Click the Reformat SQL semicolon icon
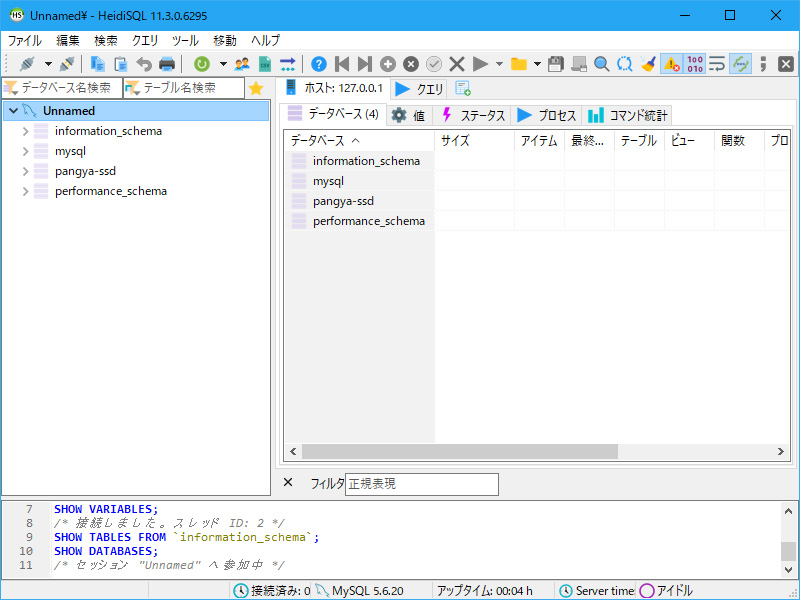Image resolution: width=800 pixels, height=600 pixels. [763, 64]
